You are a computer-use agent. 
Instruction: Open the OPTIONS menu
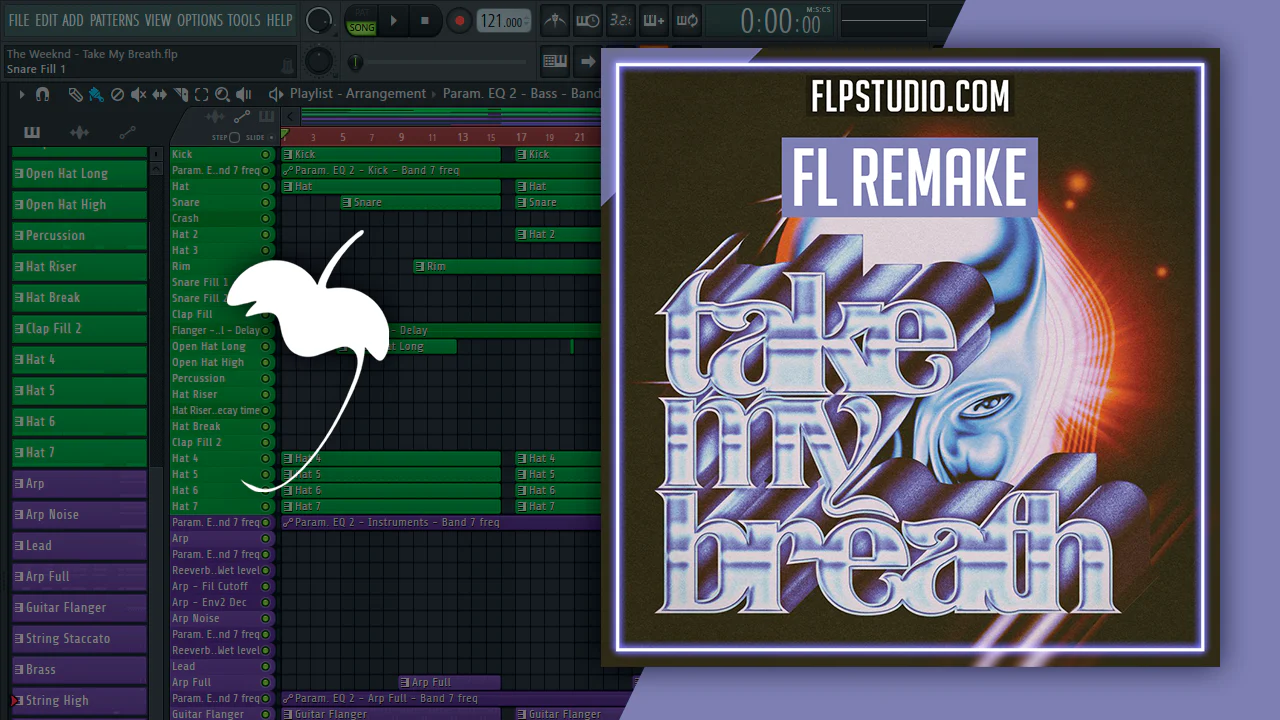click(200, 20)
